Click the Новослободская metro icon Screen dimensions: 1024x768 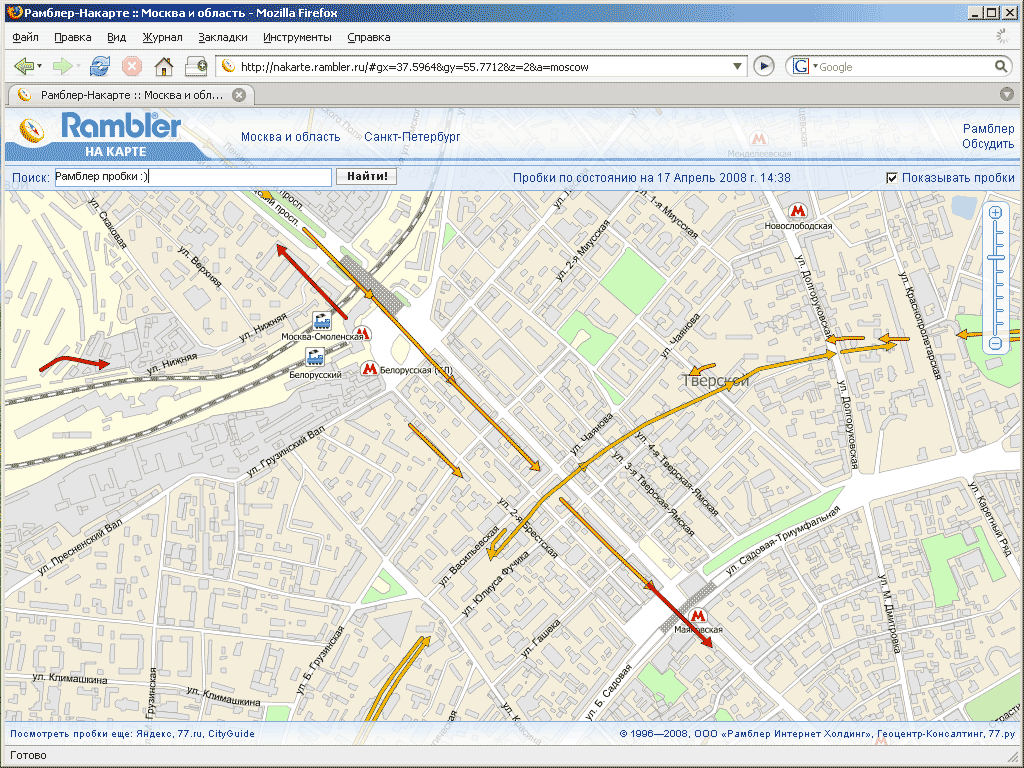pos(797,211)
